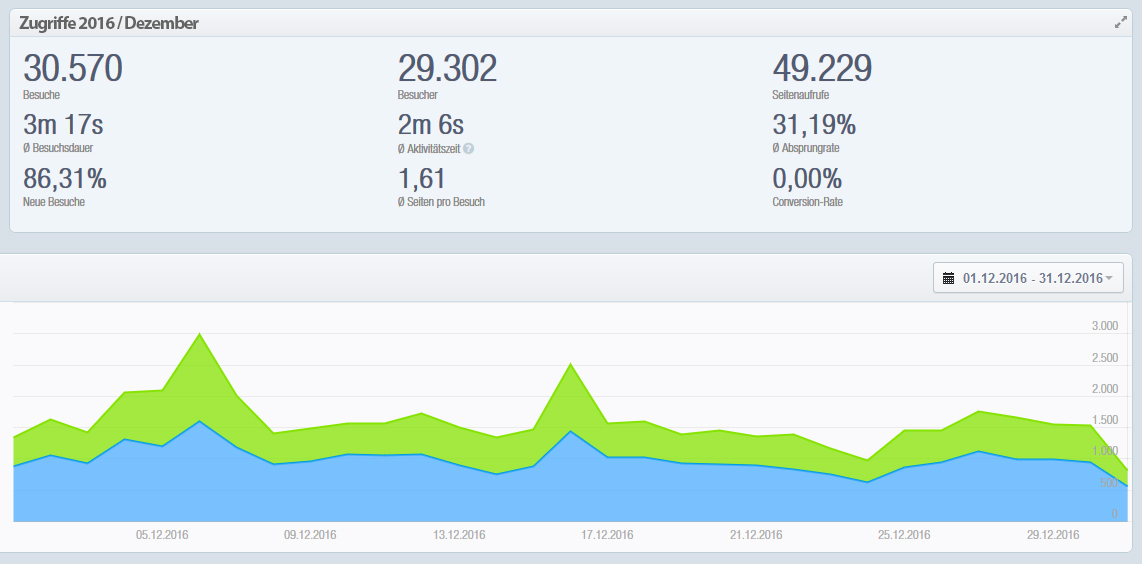Open the date range dropdown arrow

coord(1108,278)
